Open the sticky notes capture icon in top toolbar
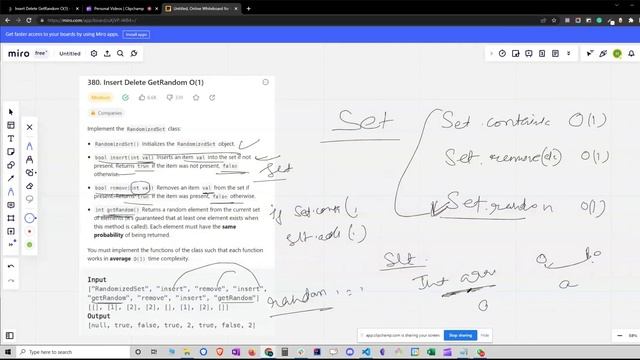640x360 pixels. [x=516, y=53]
